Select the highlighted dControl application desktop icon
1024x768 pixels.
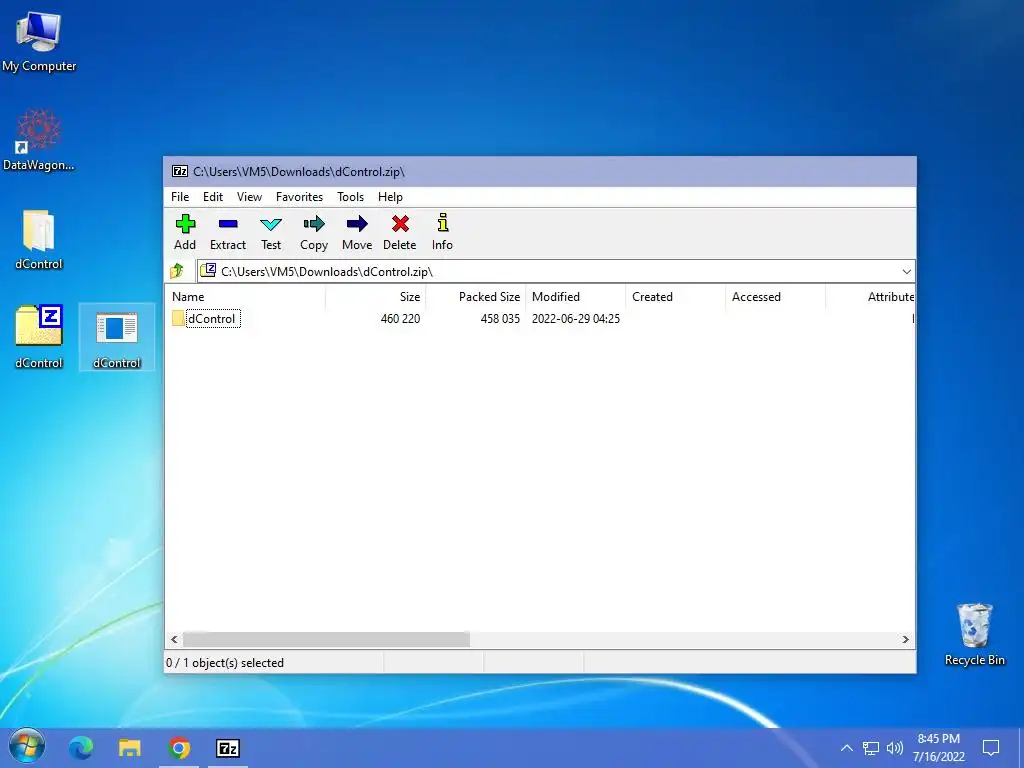coord(117,337)
